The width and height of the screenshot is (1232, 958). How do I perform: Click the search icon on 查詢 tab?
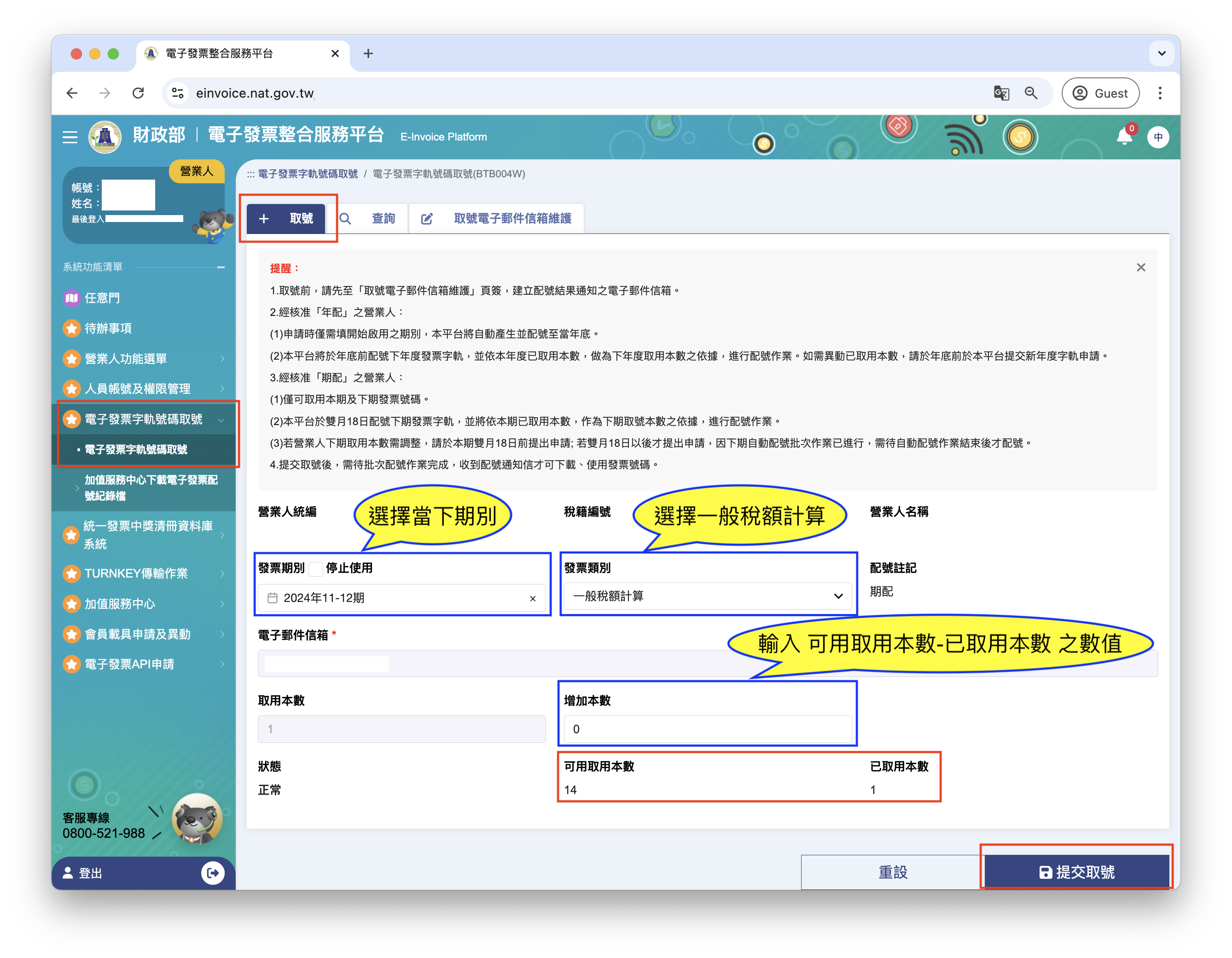pyautogui.click(x=345, y=218)
